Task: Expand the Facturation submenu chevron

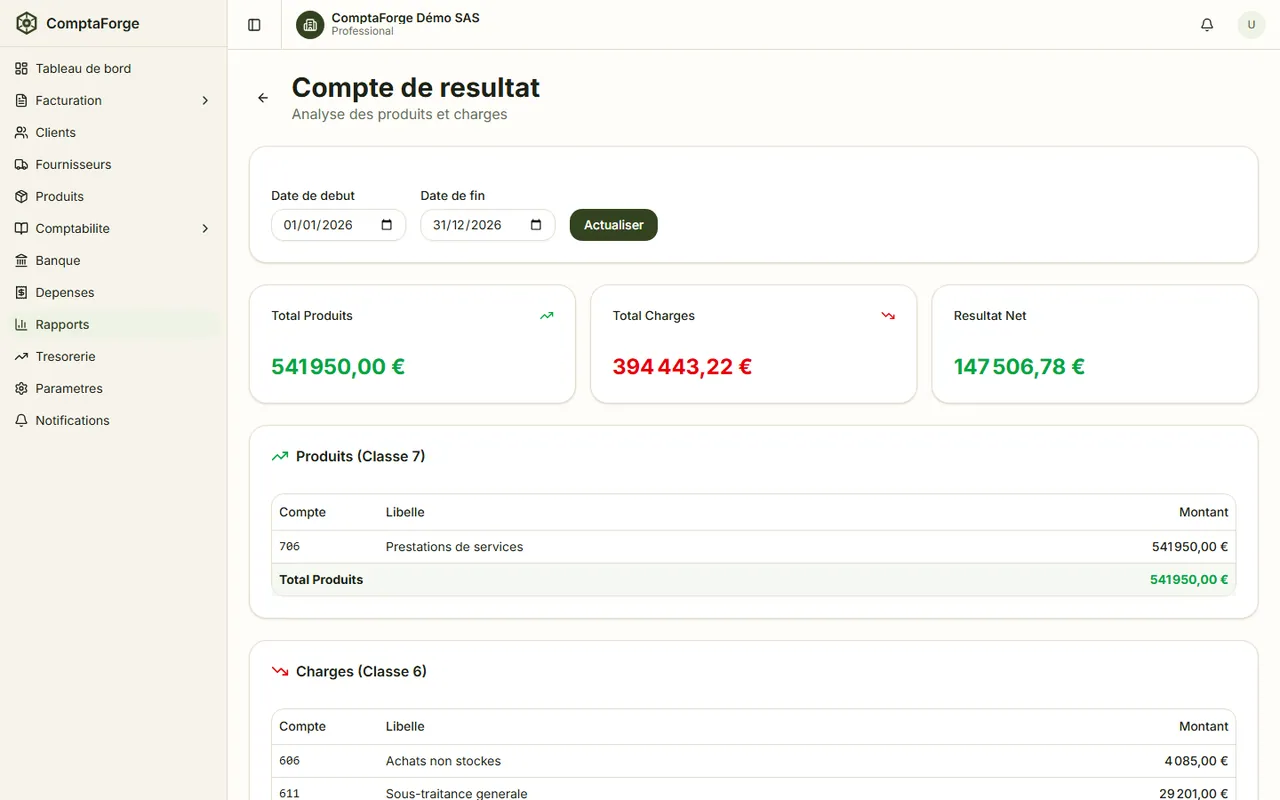Action: 205,101
